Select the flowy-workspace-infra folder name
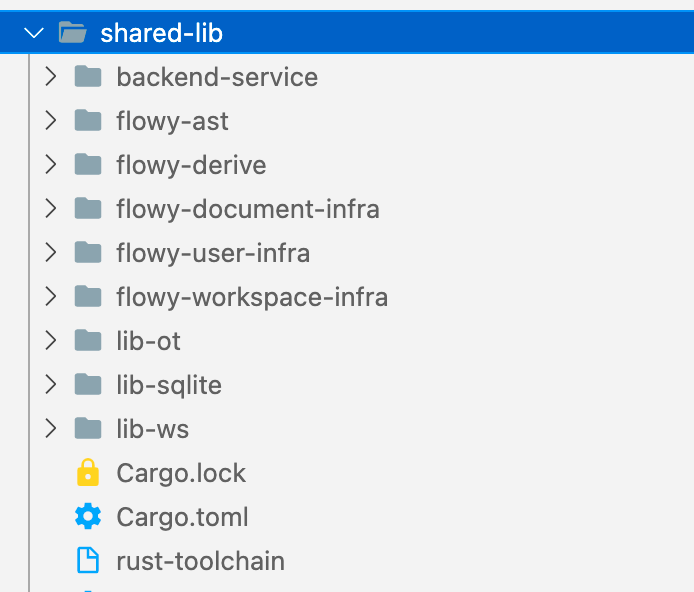The image size is (694, 592). click(252, 297)
